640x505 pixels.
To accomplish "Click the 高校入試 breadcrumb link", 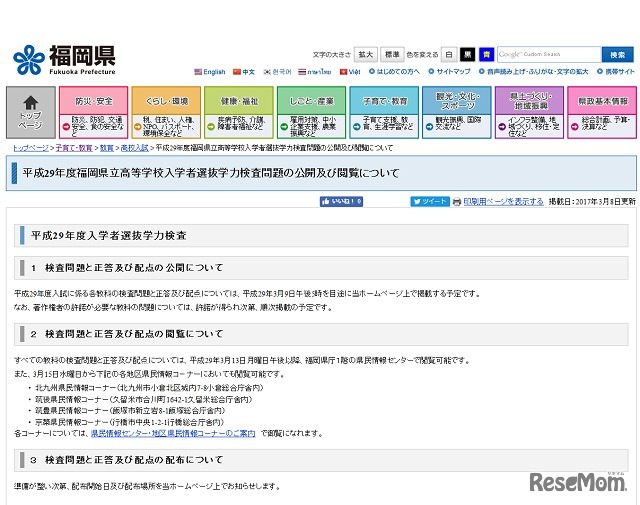I will (135, 148).
